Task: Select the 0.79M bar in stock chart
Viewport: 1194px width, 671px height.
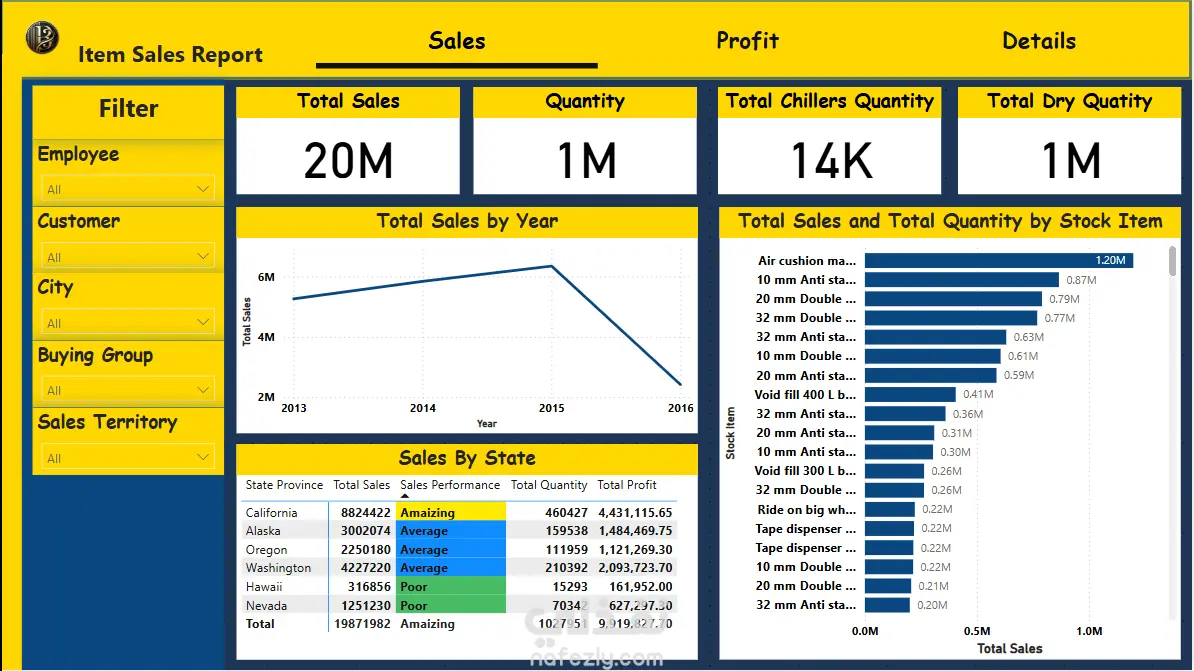Action: (953, 299)
